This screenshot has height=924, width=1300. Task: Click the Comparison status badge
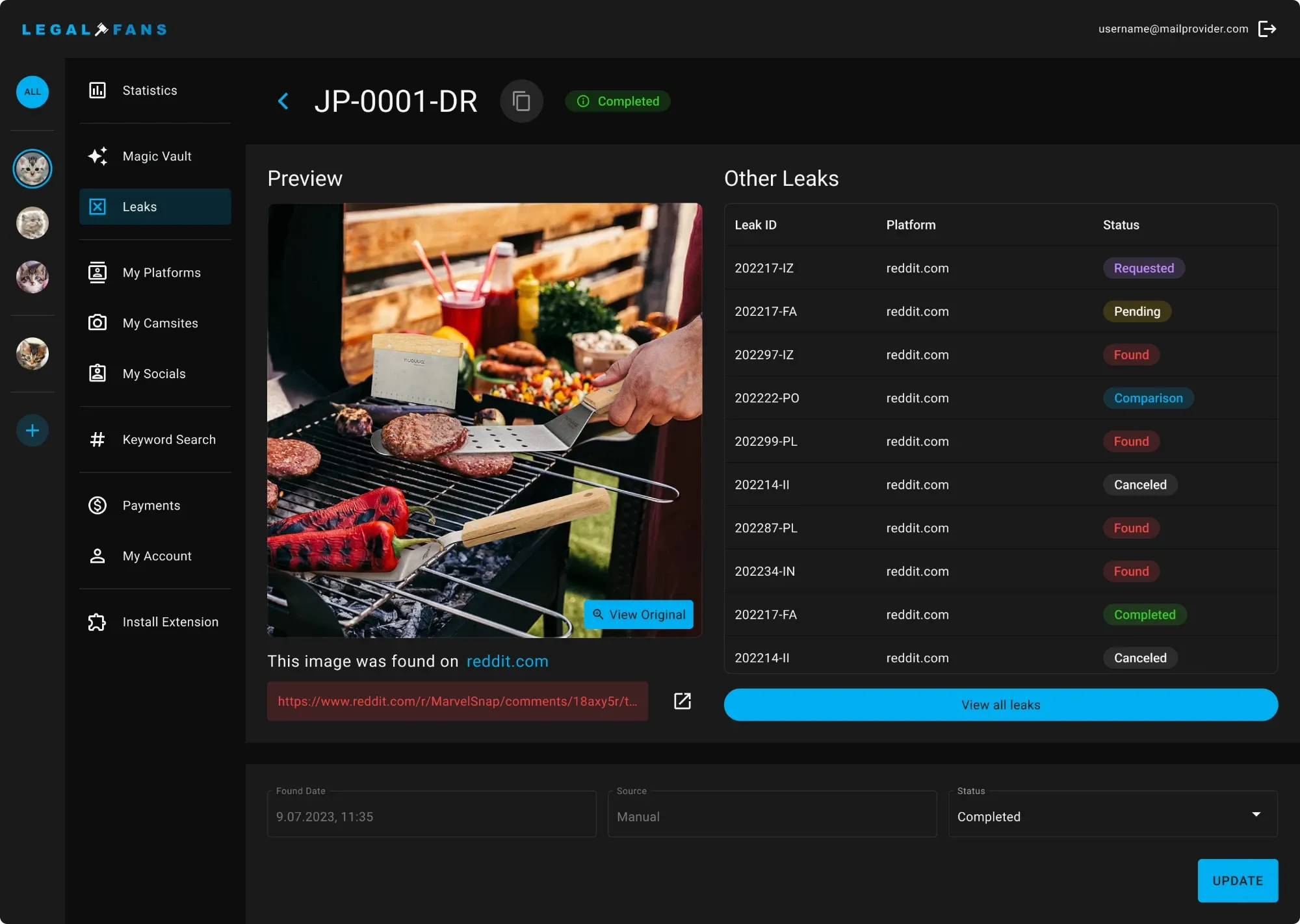tap(1149, 398)
